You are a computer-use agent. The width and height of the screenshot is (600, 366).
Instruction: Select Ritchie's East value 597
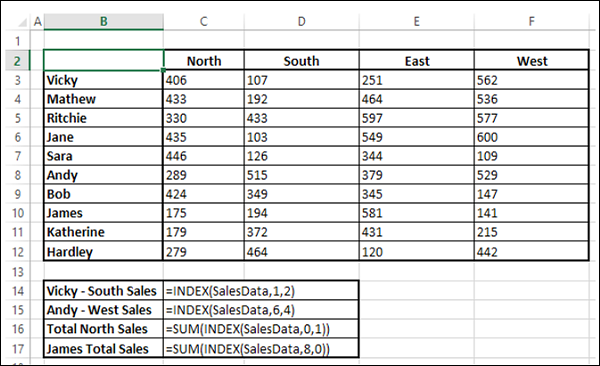coord(417,118)
